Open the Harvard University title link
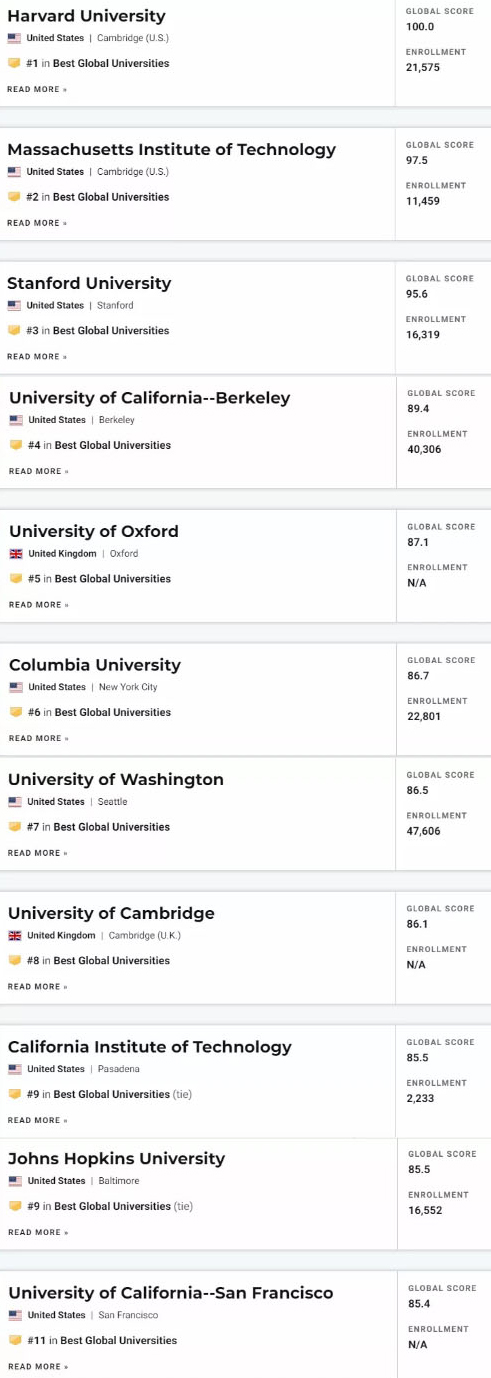Image resolution: width=491 pixels, height=1378 pixels. (x=86, y=16)
